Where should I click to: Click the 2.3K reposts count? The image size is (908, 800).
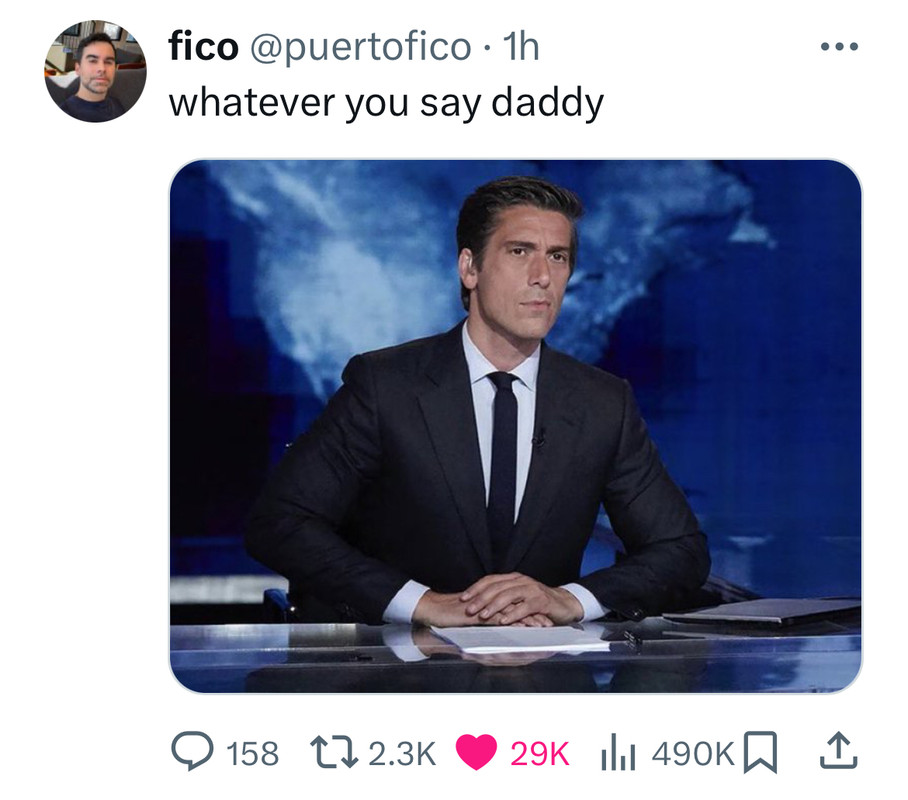point(401,753)
